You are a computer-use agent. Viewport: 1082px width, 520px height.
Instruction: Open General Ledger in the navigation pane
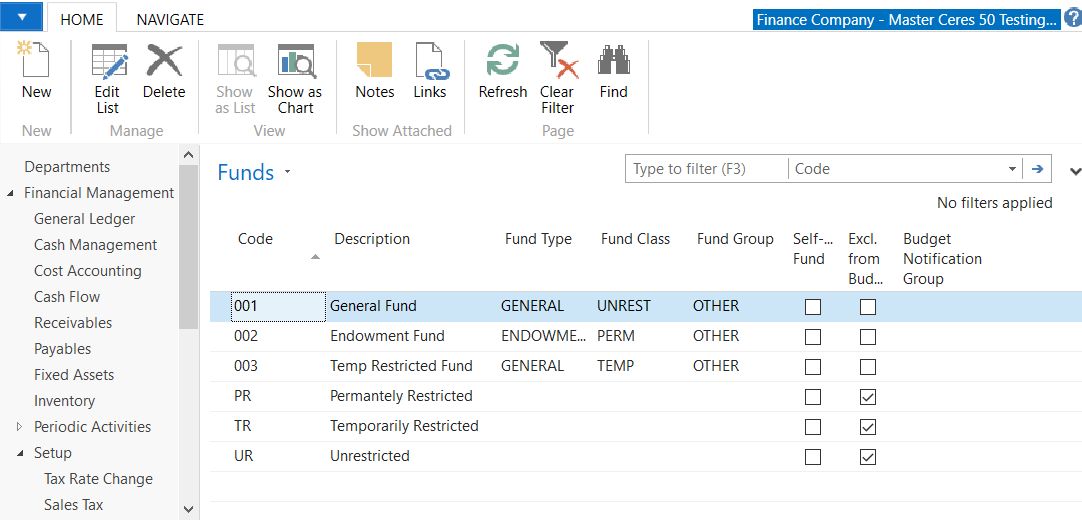(84, 219)
